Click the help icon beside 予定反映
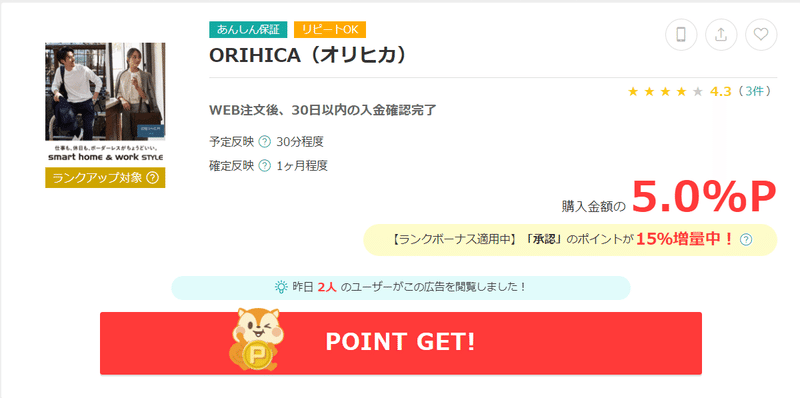The width and height of the screenshot is (800, 398). (264, 142)
